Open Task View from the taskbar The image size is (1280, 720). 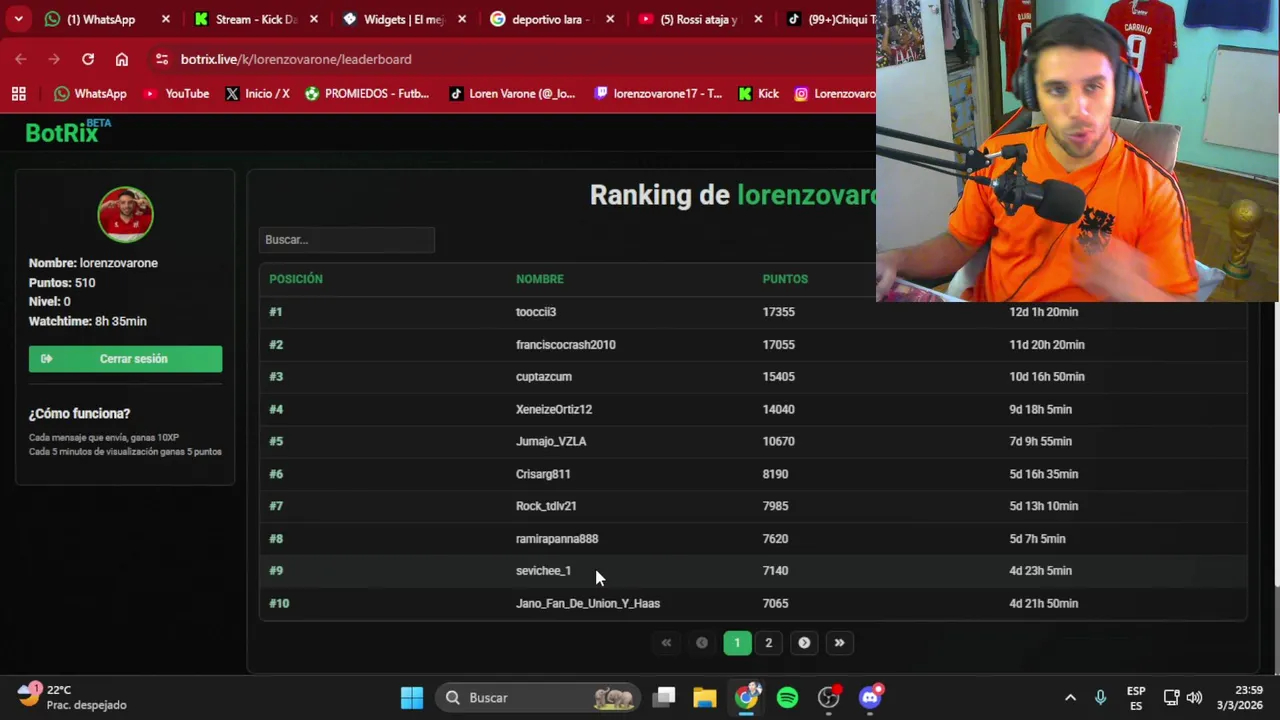coord(665,697)
